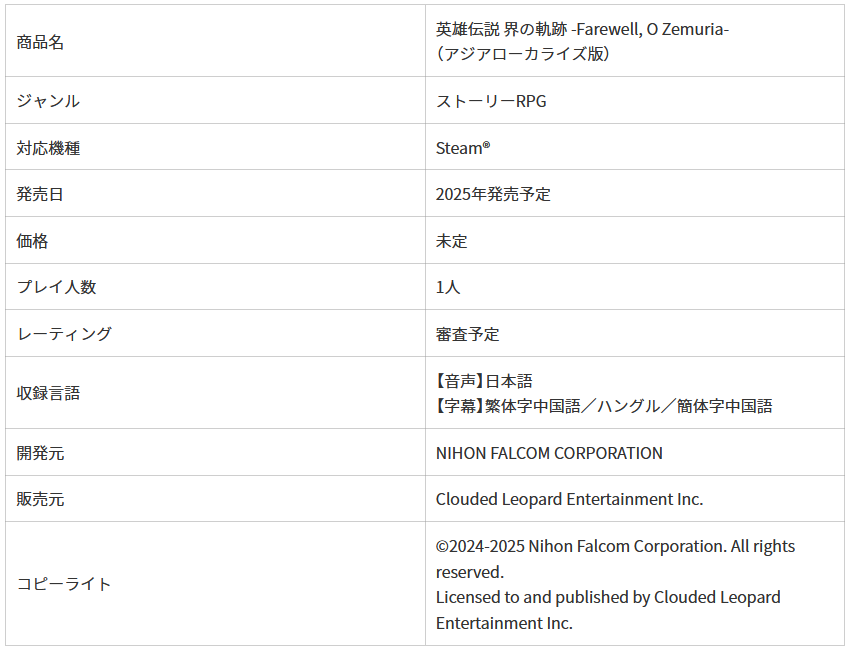Click the 発売日 row label
This screenshot has height=654, width=858.
(40, 194)
